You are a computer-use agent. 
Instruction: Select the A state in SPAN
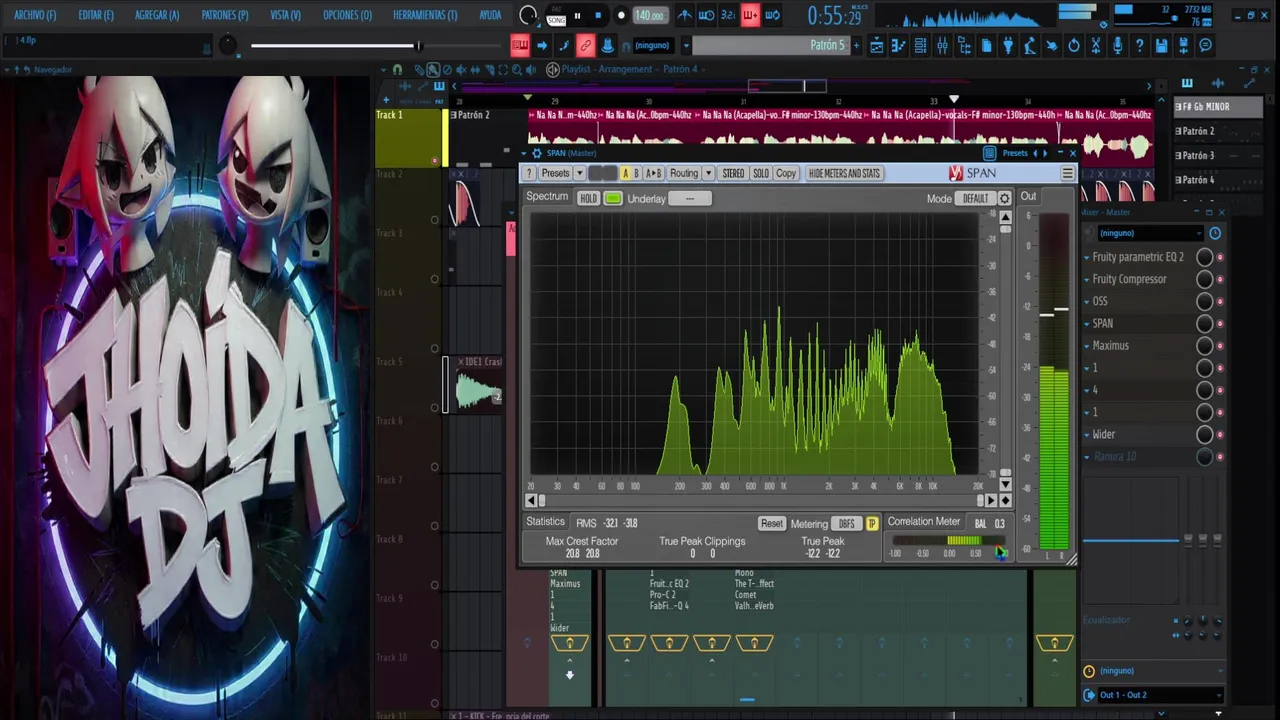pyautogui.click(x=625, y=173)
